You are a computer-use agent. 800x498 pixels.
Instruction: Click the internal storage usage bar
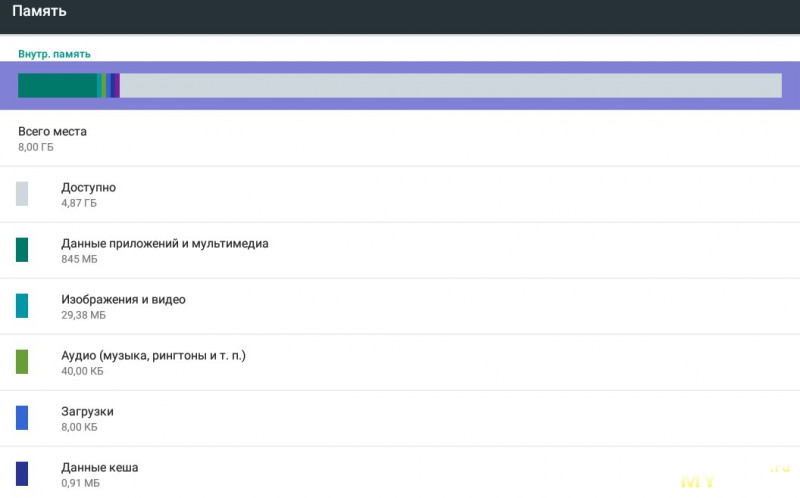click(x=400, y=85)
